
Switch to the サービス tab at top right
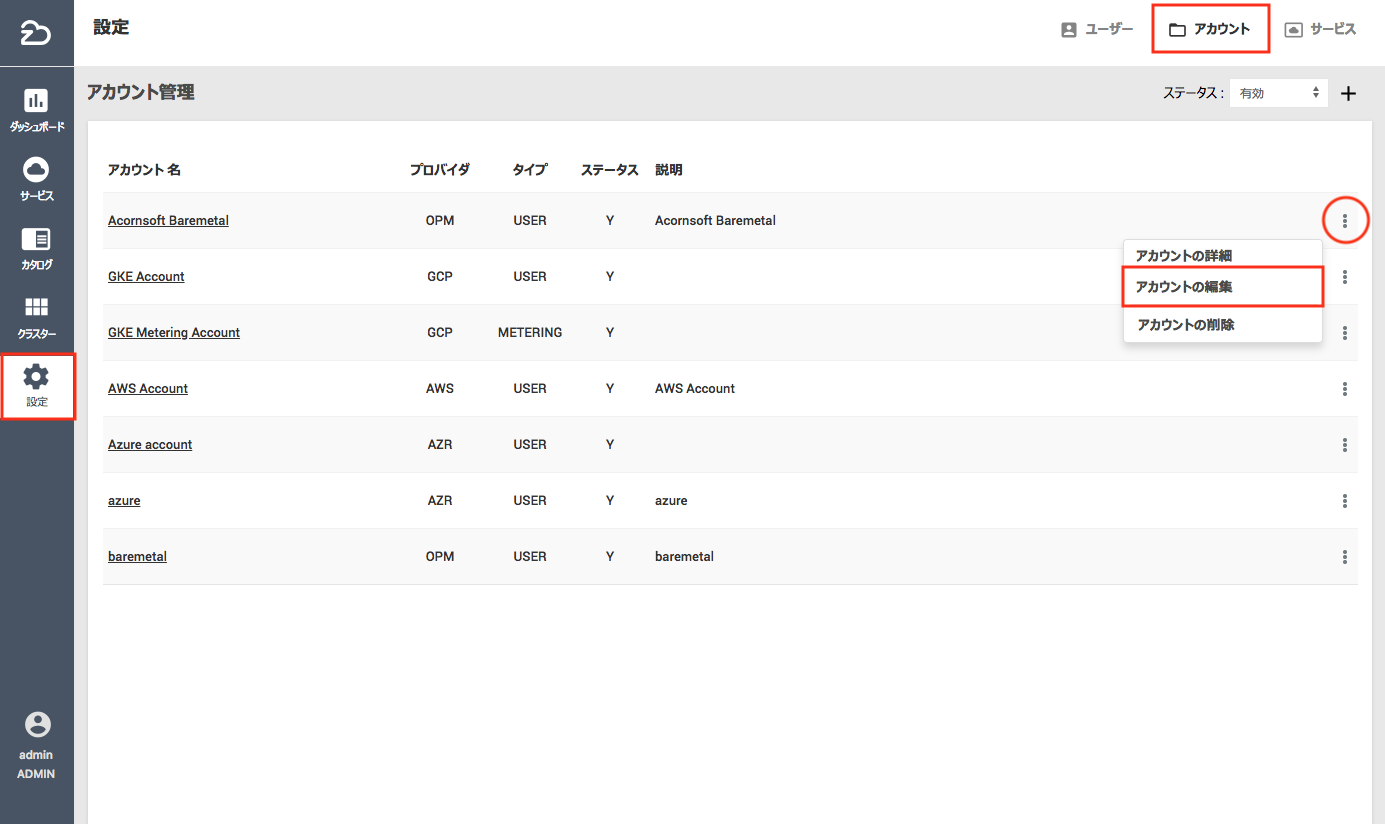tap(1320, 29)
